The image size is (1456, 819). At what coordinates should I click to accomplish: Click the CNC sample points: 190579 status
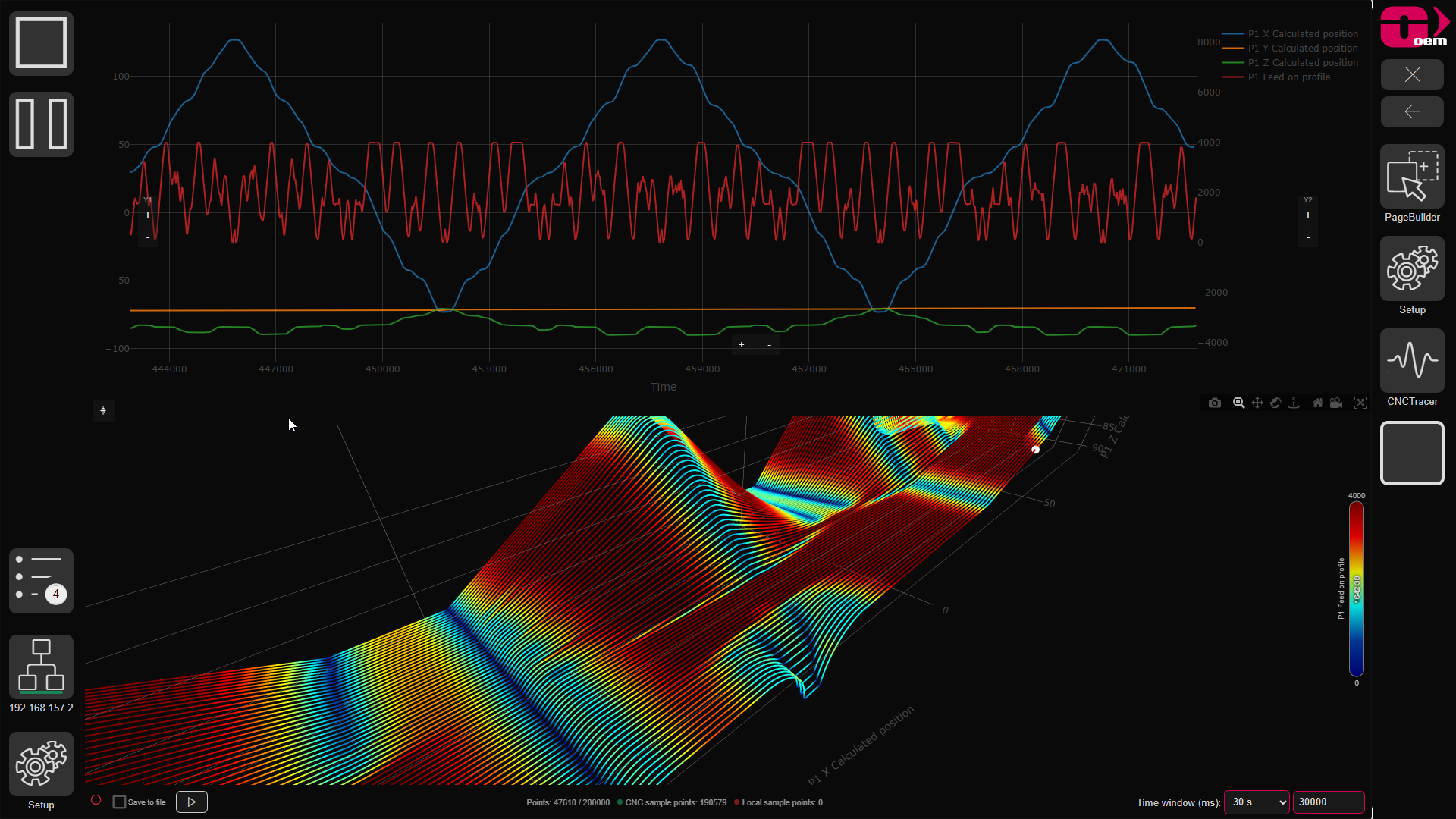(672, 802)
